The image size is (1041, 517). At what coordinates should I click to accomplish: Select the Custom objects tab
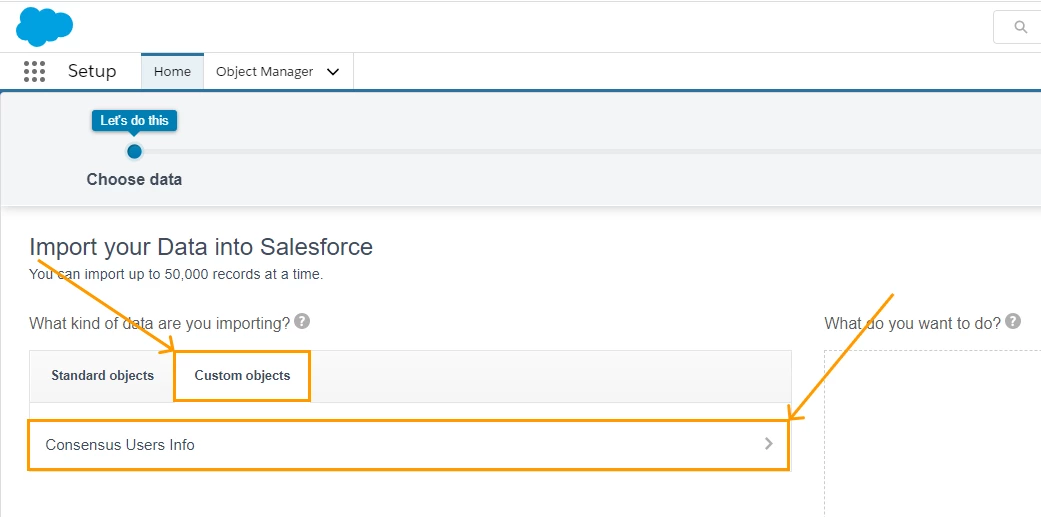tap(242, 376)
